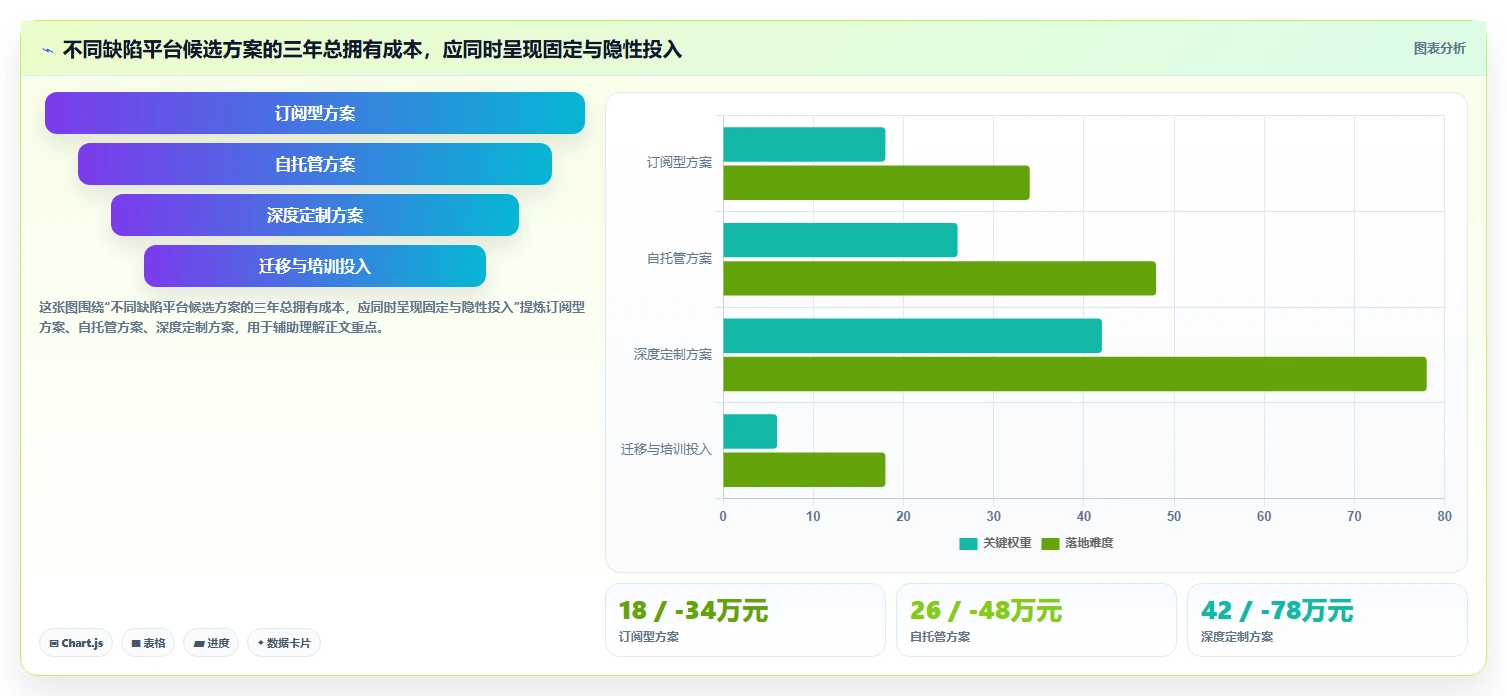Click the x-axis value 0
The height and width of the screenshot is (696, 1507).
723,516
